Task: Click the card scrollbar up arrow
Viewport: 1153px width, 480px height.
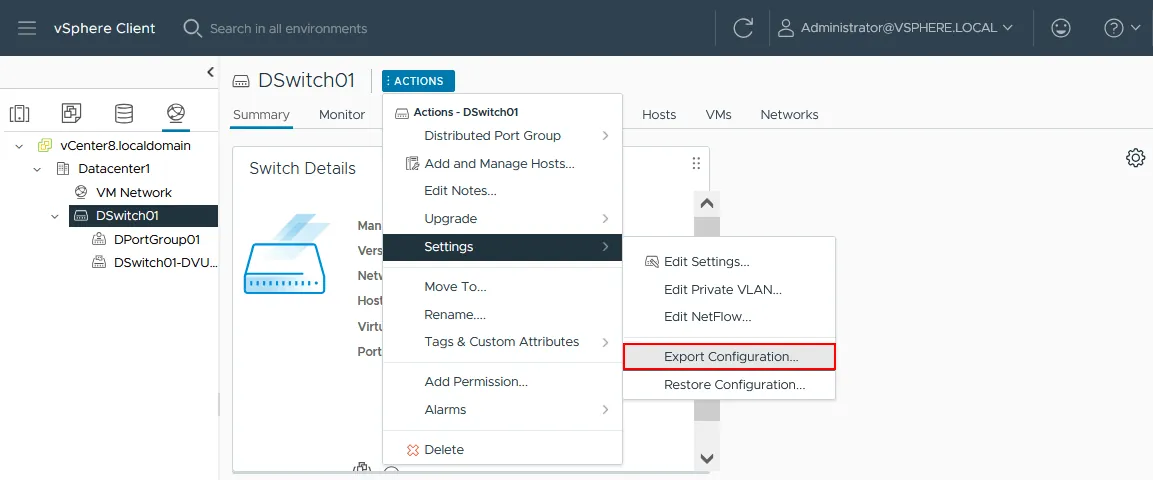Action: coord(707,204)
